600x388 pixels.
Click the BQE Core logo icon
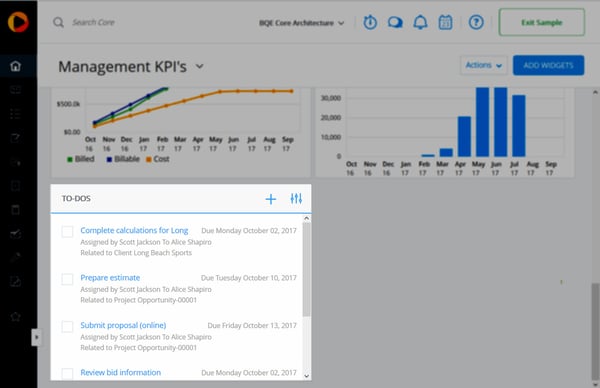click(18, 22)
